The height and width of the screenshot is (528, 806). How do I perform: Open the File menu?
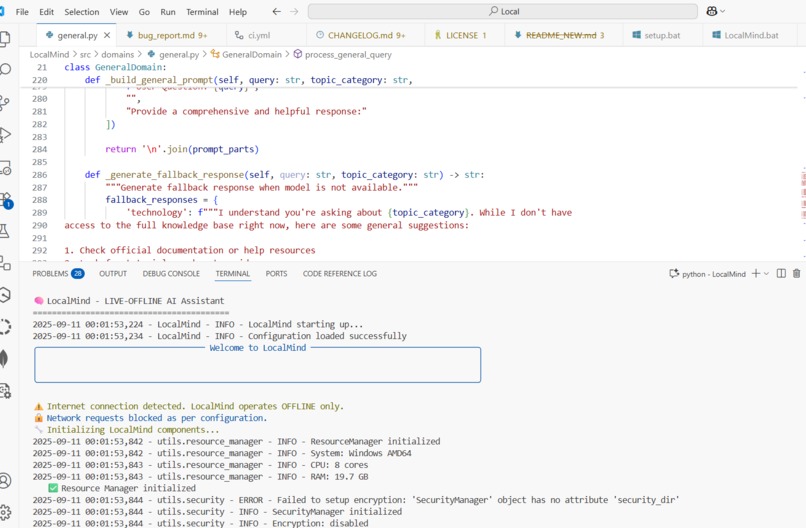[x=22, y=12]
